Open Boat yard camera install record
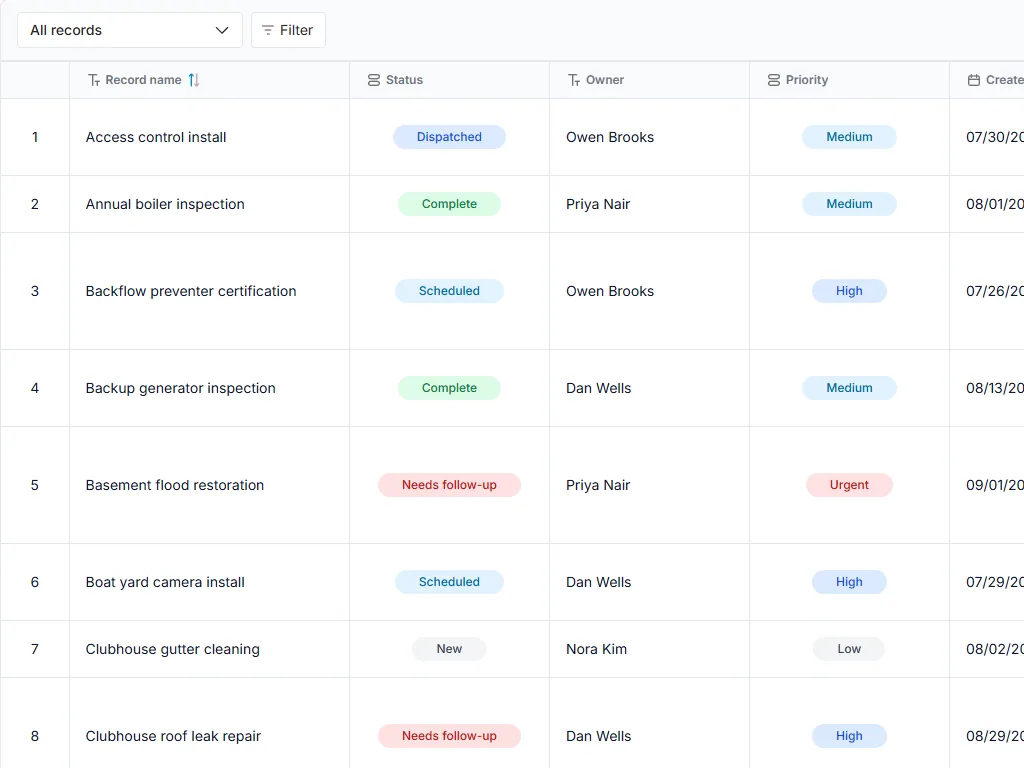The width and height of the screenshot is (1024, 768). 165,582
